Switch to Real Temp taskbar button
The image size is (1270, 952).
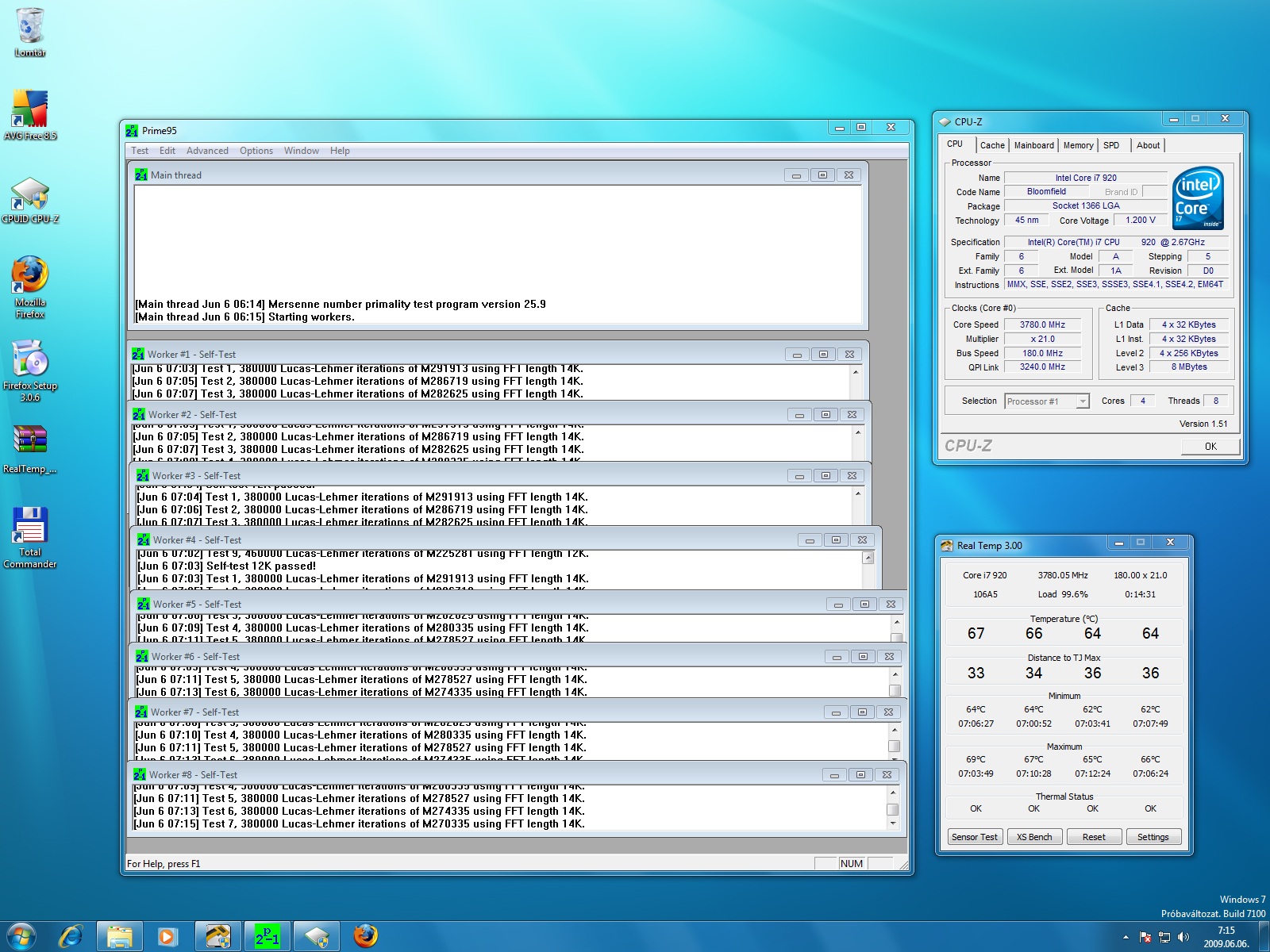(x=217, y=937)
